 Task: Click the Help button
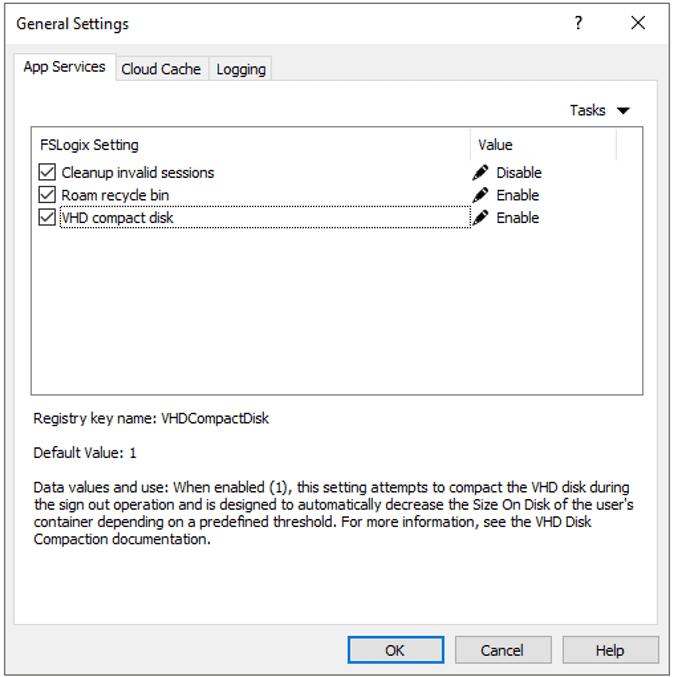610,650
